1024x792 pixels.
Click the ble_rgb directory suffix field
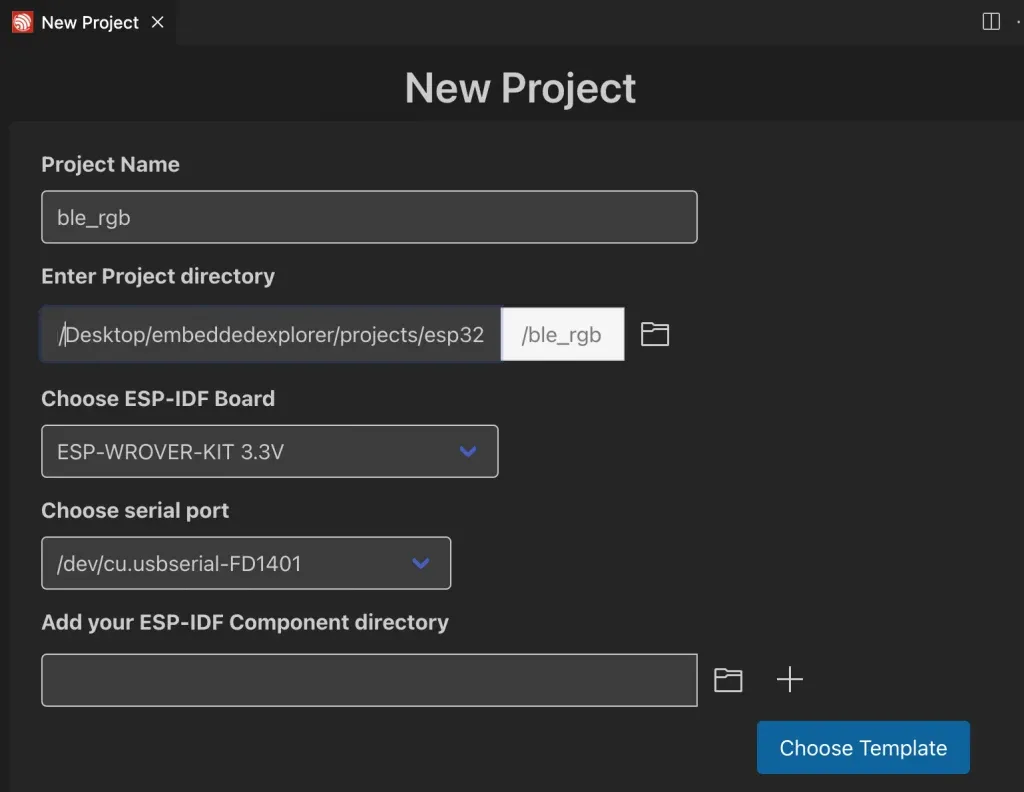click(x=562, y=334)
